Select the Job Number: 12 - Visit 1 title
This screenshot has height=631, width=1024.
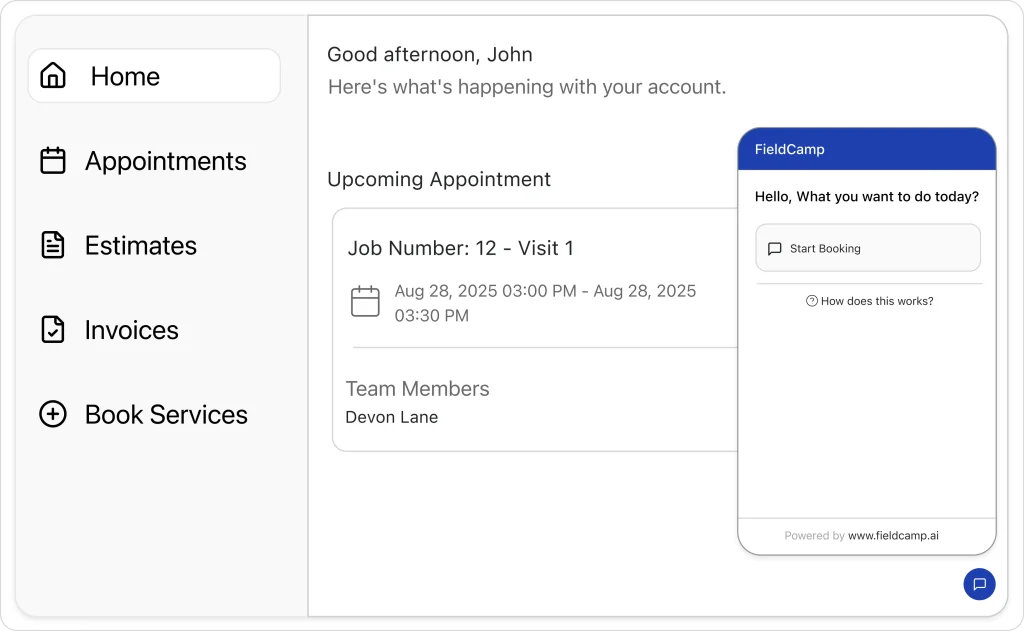[x=461, y=248]
